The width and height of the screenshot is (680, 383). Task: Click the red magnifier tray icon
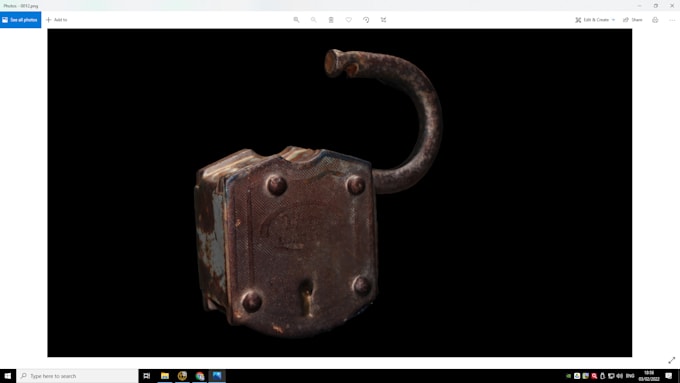(x=594, y=376)
